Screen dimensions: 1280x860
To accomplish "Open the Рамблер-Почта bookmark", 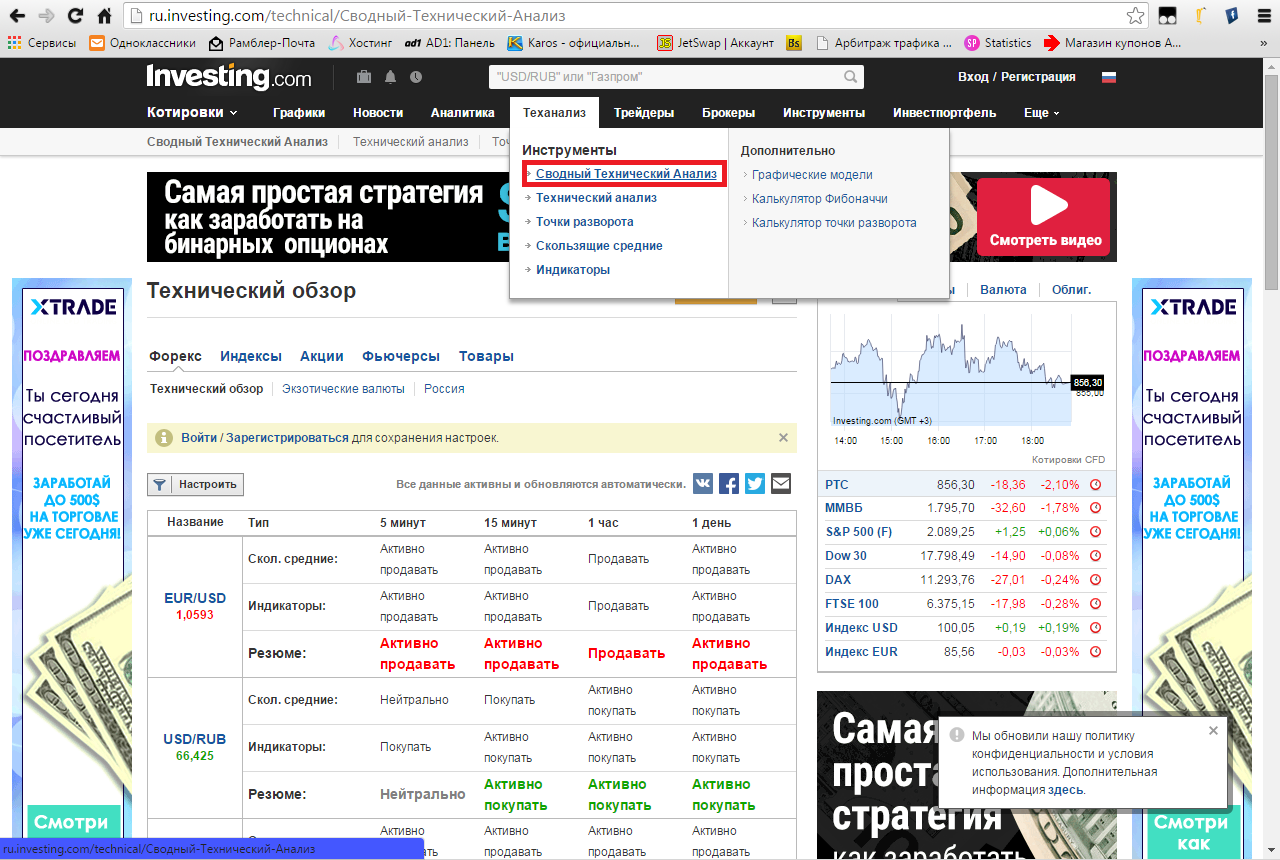I will pos(262,43).
